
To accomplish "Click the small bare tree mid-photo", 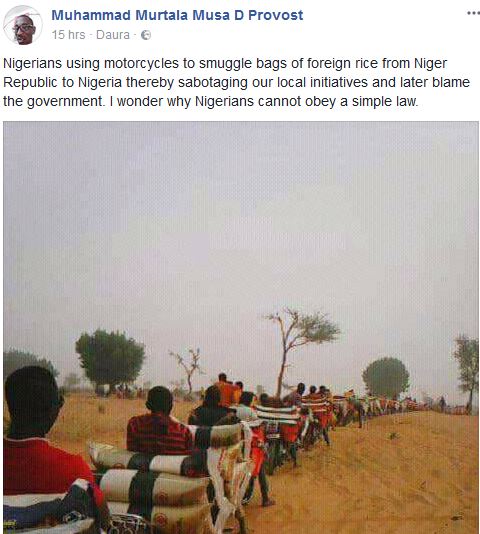I will [x=189, y=371].
